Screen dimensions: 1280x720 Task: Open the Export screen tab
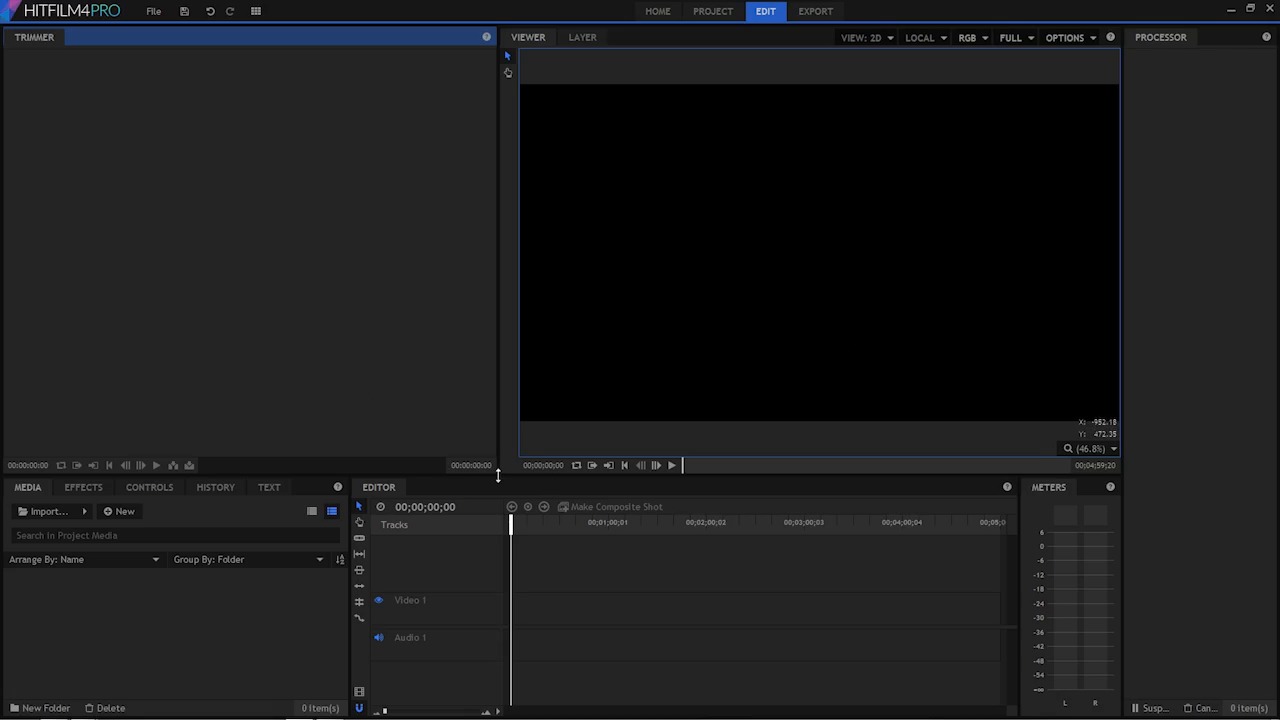pos(815,11)
